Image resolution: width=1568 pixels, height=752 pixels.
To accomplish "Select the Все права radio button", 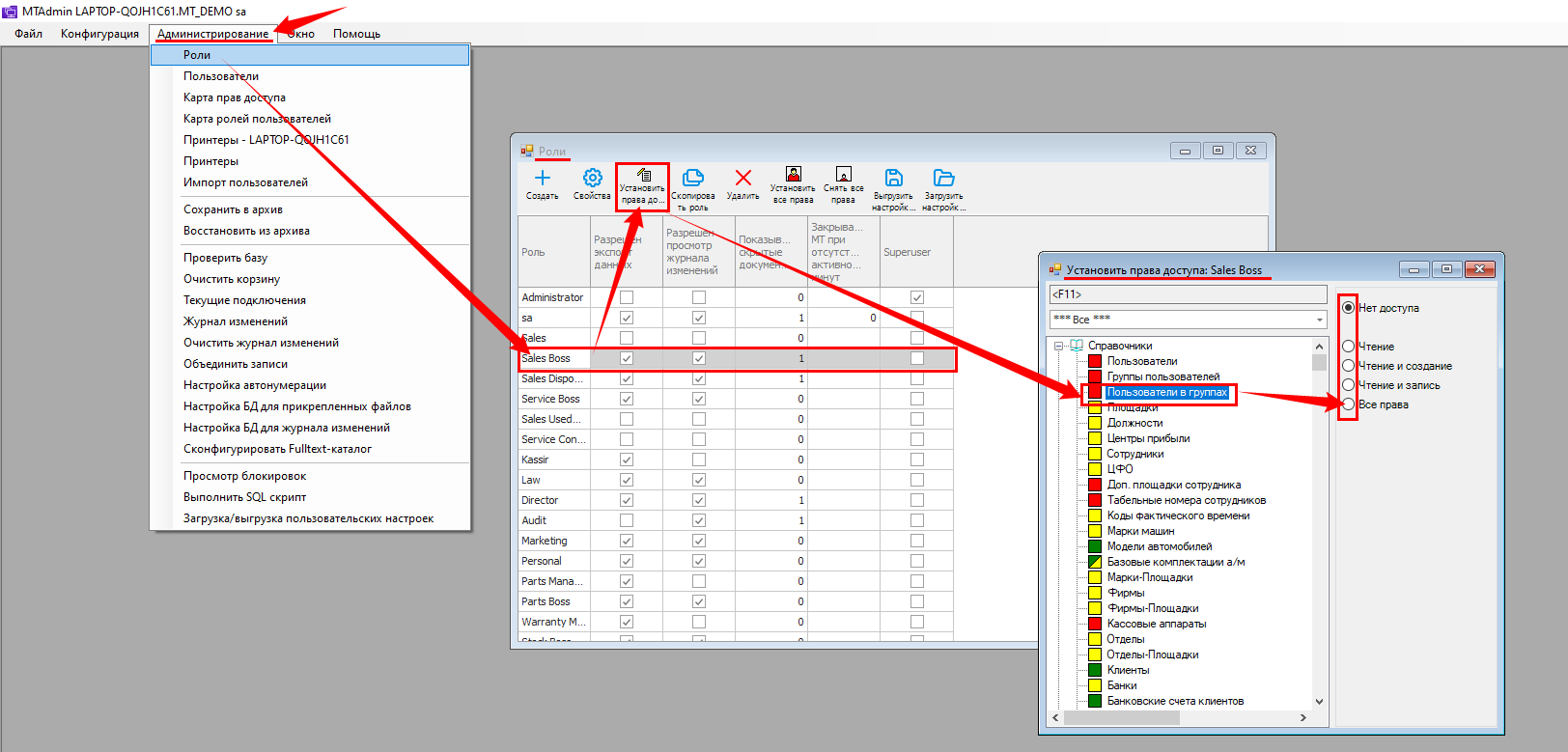I will coord(1349,404).
